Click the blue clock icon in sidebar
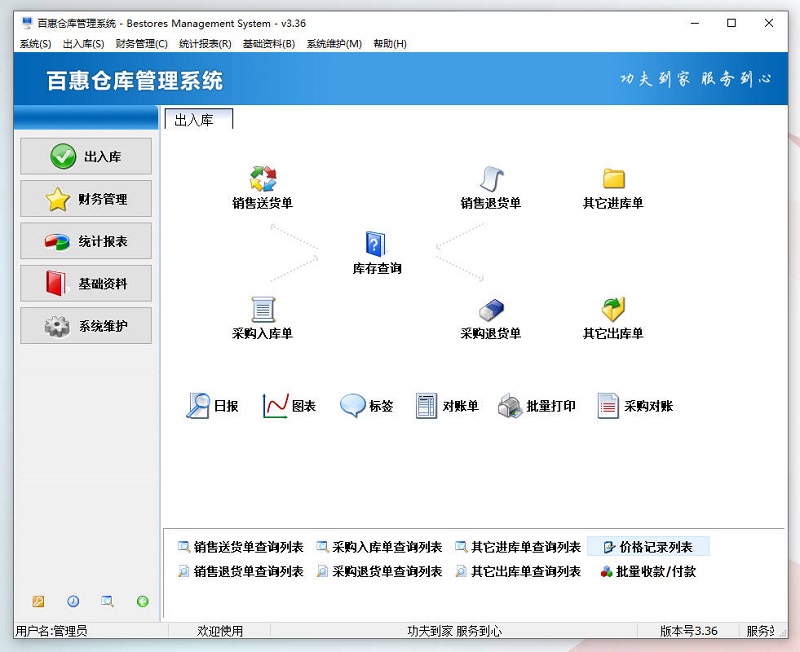Viewport: 800px width, 652px height. 73,601
